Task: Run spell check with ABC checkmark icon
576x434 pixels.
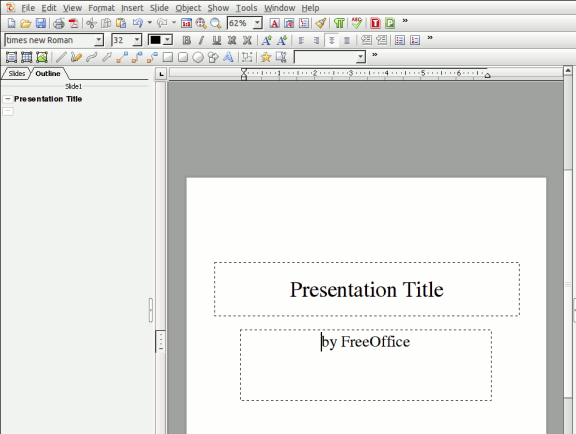Action: (357, 23)
